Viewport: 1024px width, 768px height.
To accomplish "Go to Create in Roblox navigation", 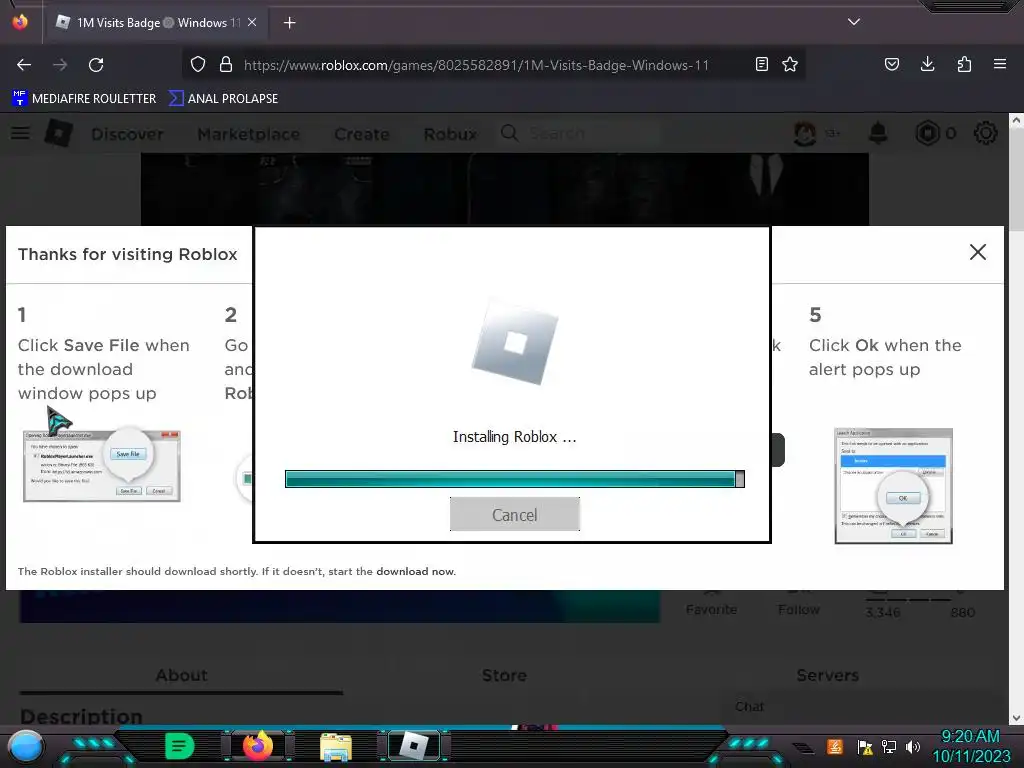I will coord(362,134).
